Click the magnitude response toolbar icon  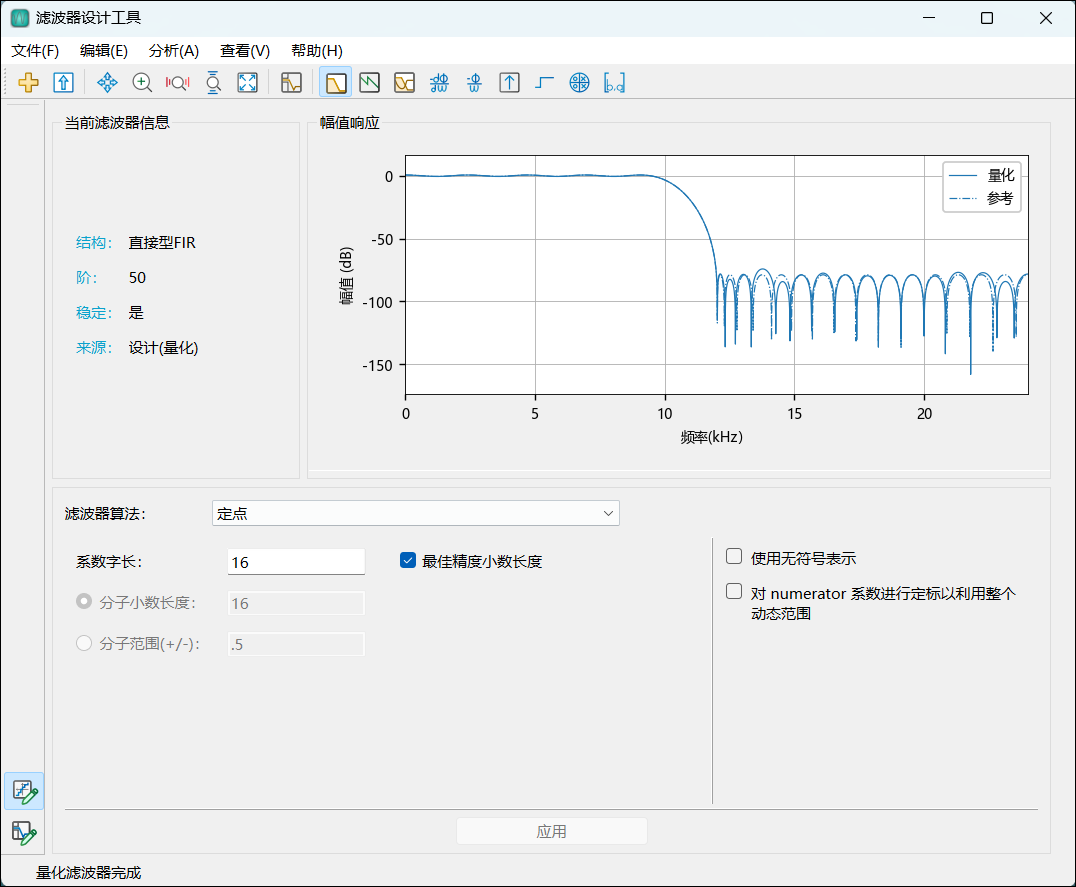point(335,83)
